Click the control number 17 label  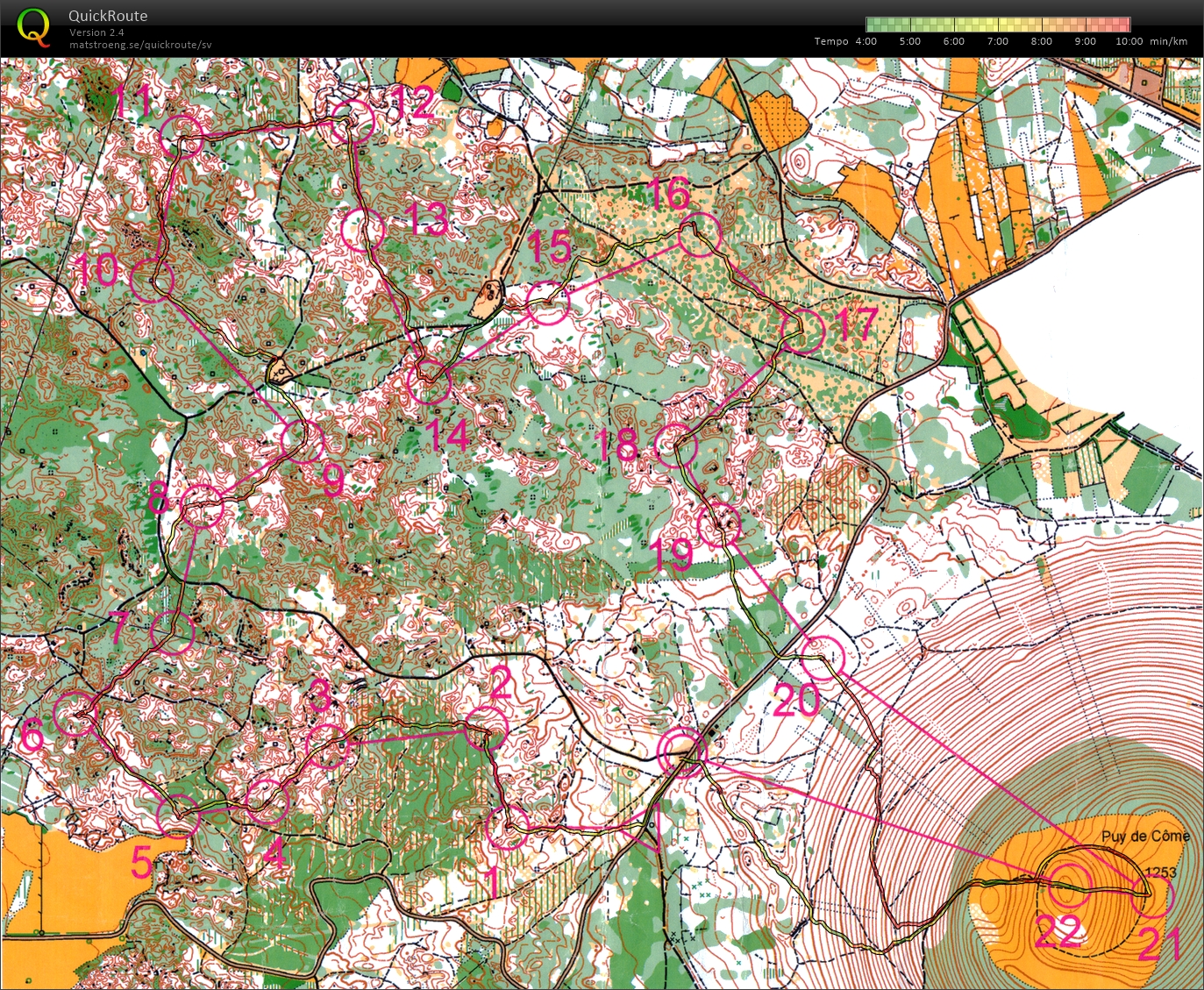[855, 324]
